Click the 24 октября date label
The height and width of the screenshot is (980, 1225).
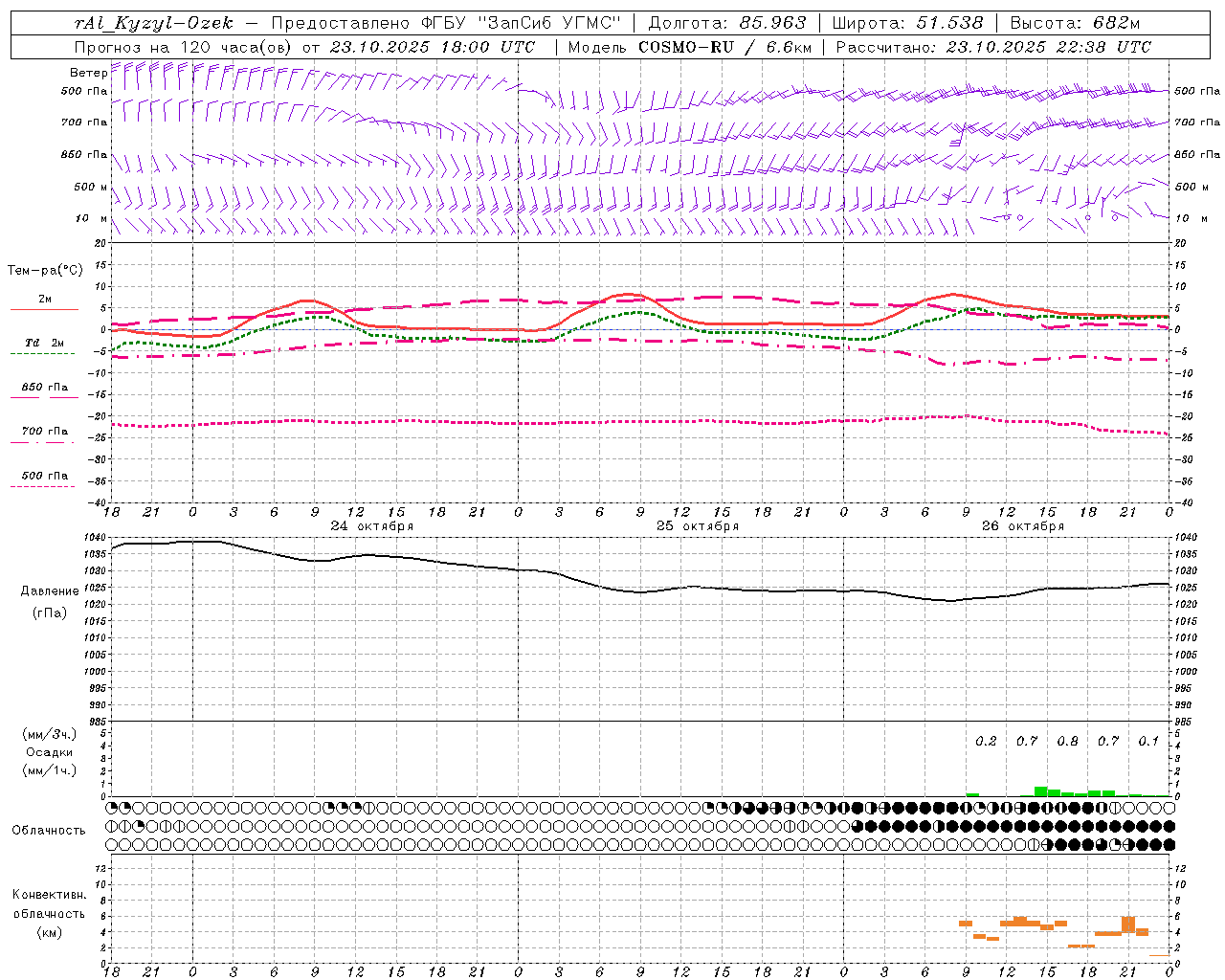(372, 526)
